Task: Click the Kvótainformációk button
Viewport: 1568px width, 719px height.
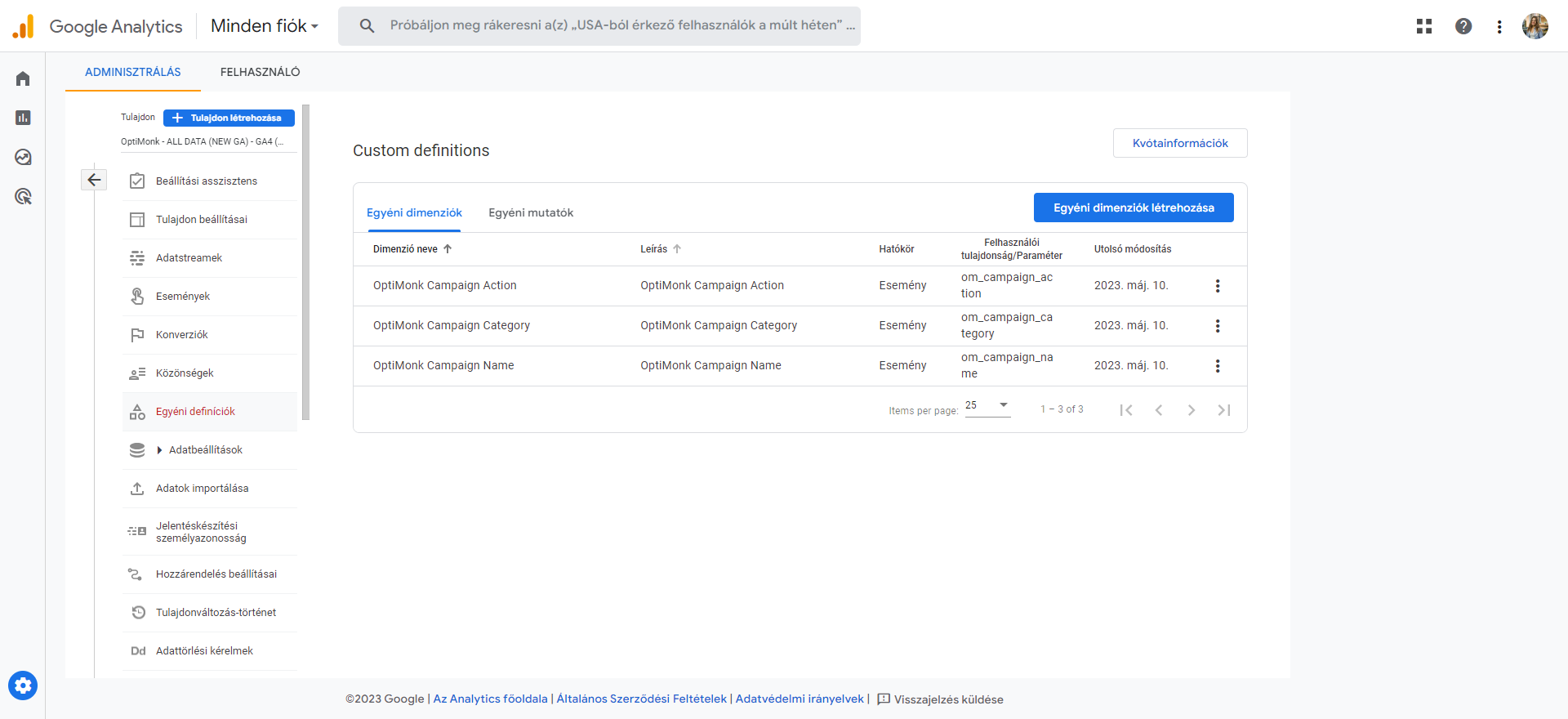Action: click(1180, 143)
